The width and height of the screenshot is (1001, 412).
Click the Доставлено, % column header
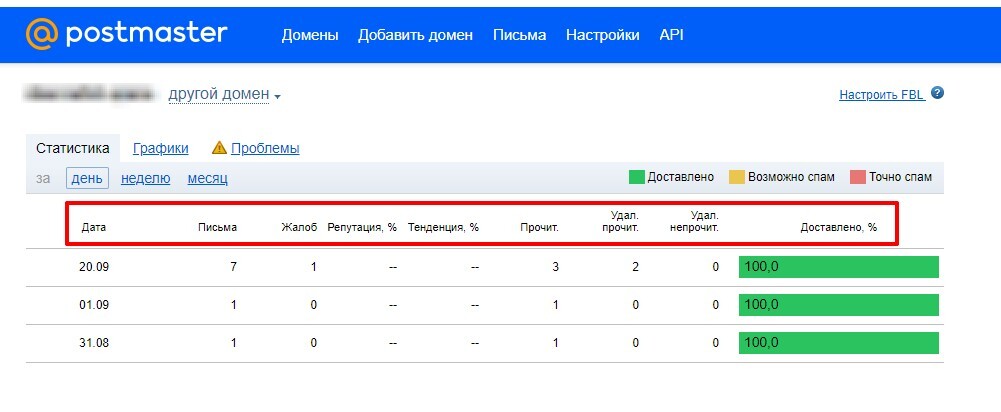pyautogui.click(x=839, y=227)
